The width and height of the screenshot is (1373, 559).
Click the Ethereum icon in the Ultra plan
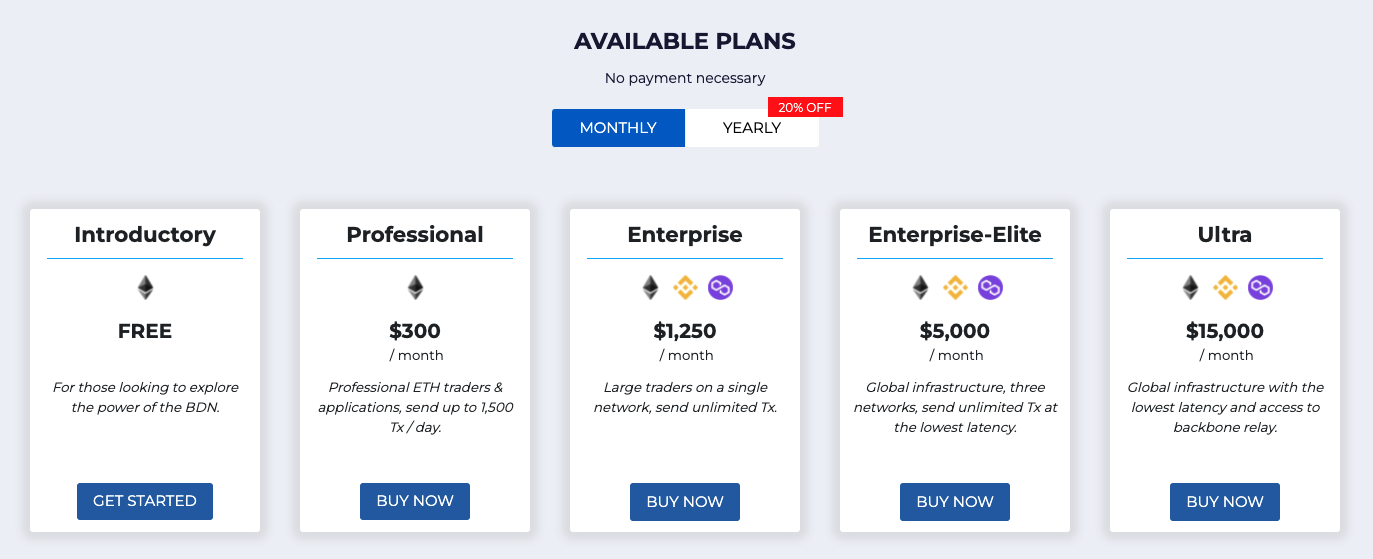point(1190,288)
